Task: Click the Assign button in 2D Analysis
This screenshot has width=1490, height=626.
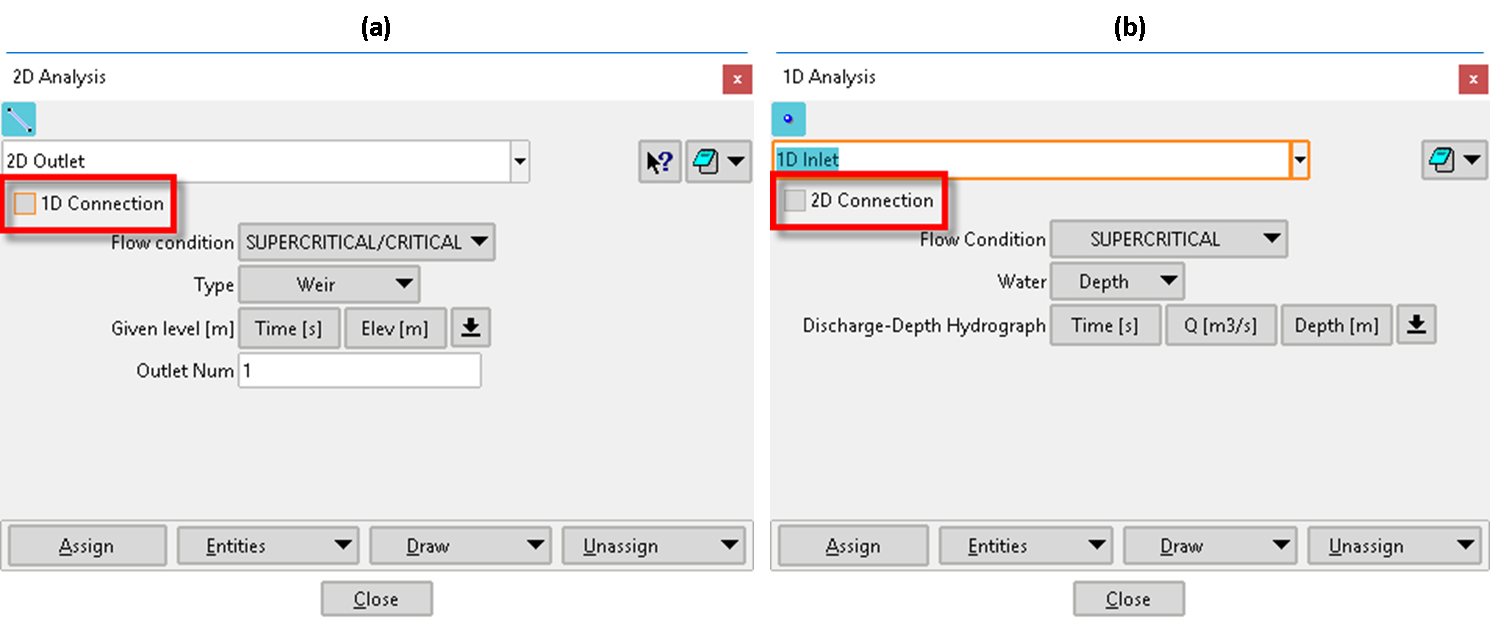Action: point(87,546)
